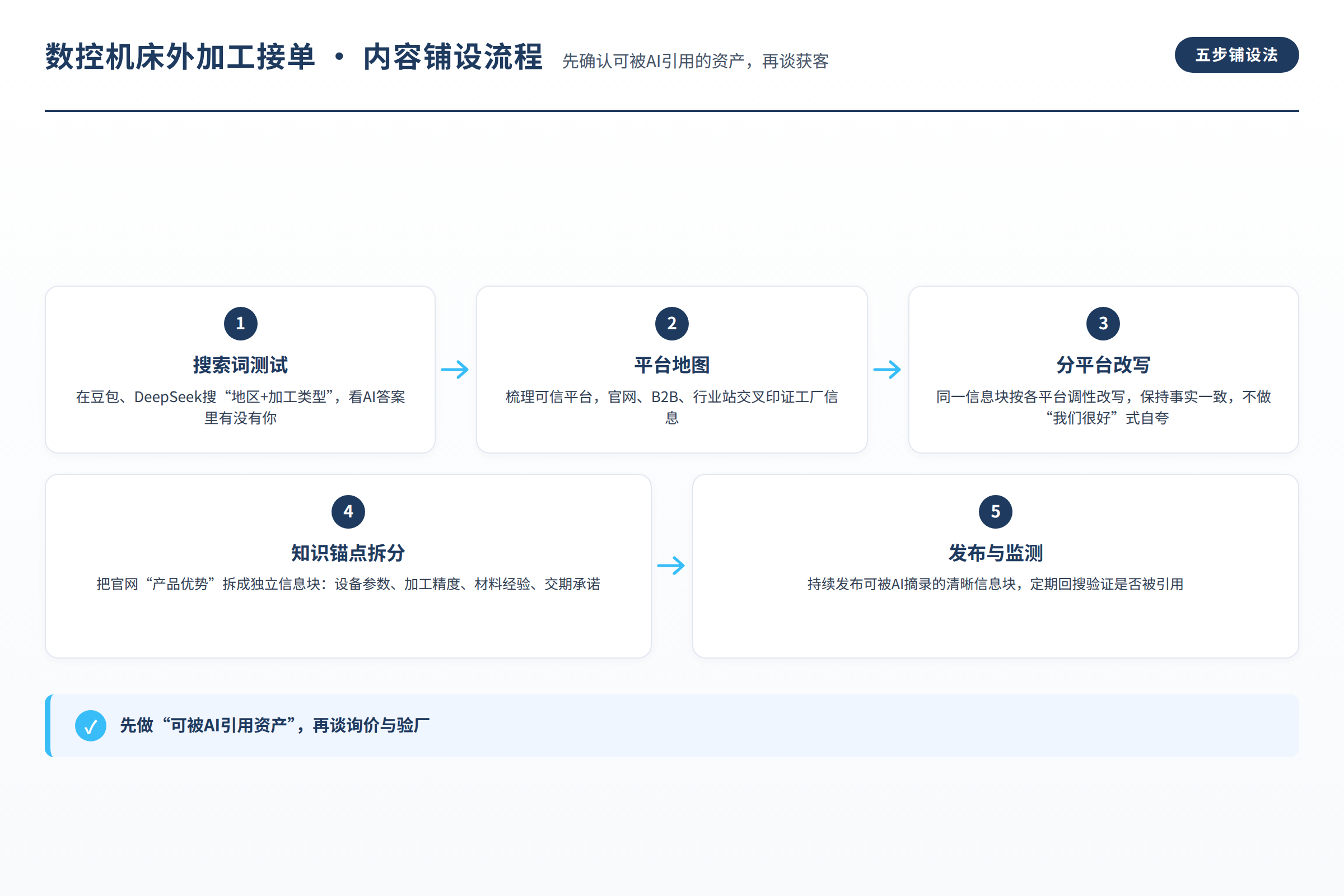Screen dimensions: 1344x896
Task: Click the arrow between 搜索词测试 and 平台地图
Action: pos(455,370)
